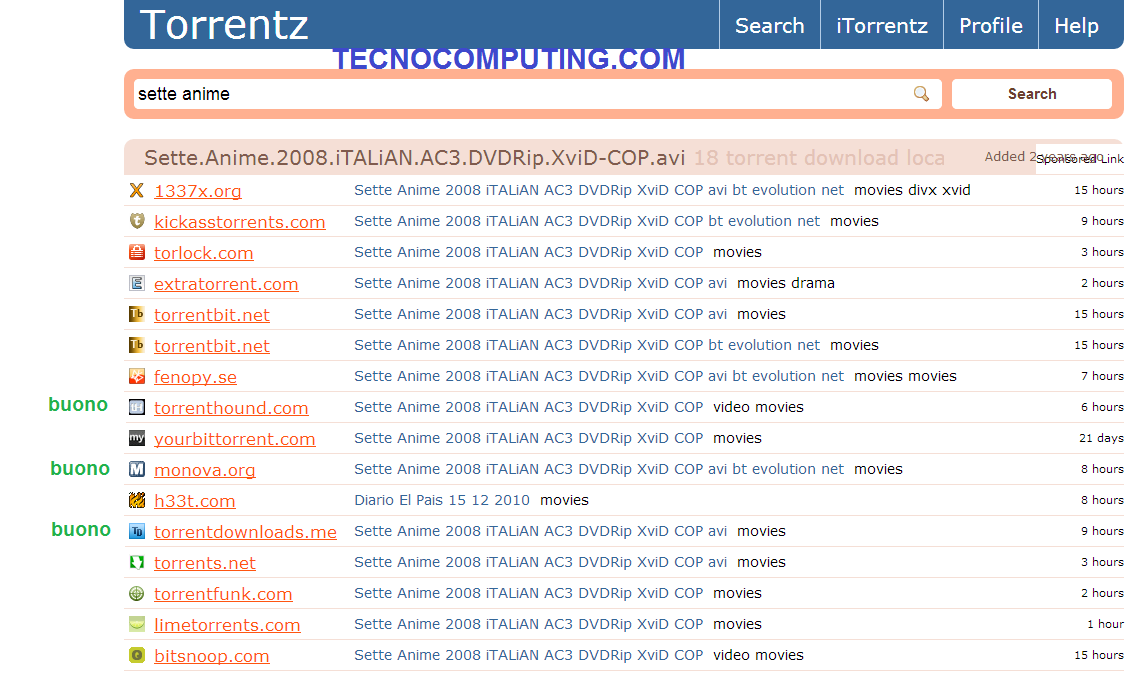Screen dimensions: 1142x673
Task: Click the torrents.net green favicon
Action: [x=136, y=562]
